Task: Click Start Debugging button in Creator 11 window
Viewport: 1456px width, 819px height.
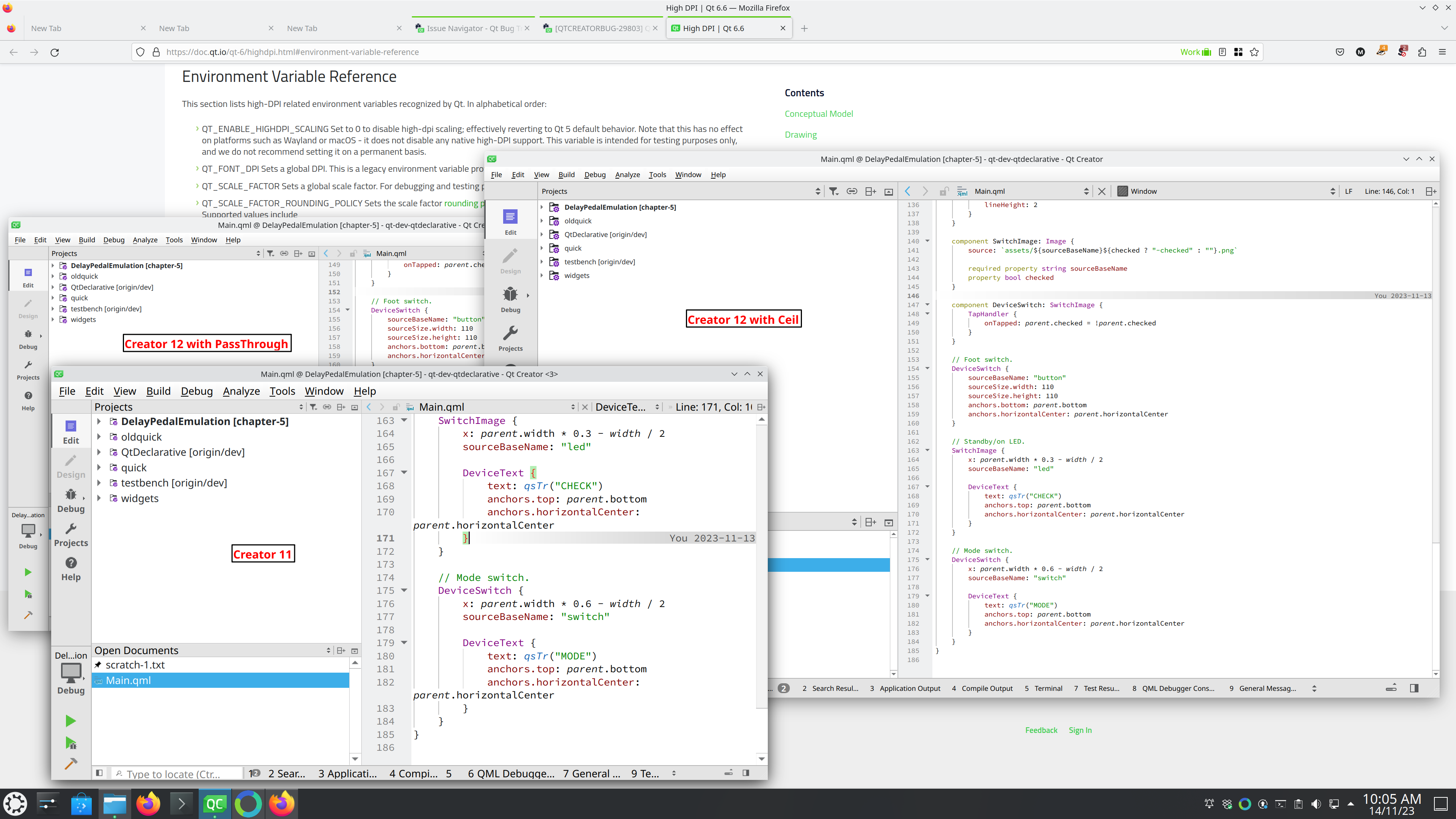Action: click(x=71, y=743)
